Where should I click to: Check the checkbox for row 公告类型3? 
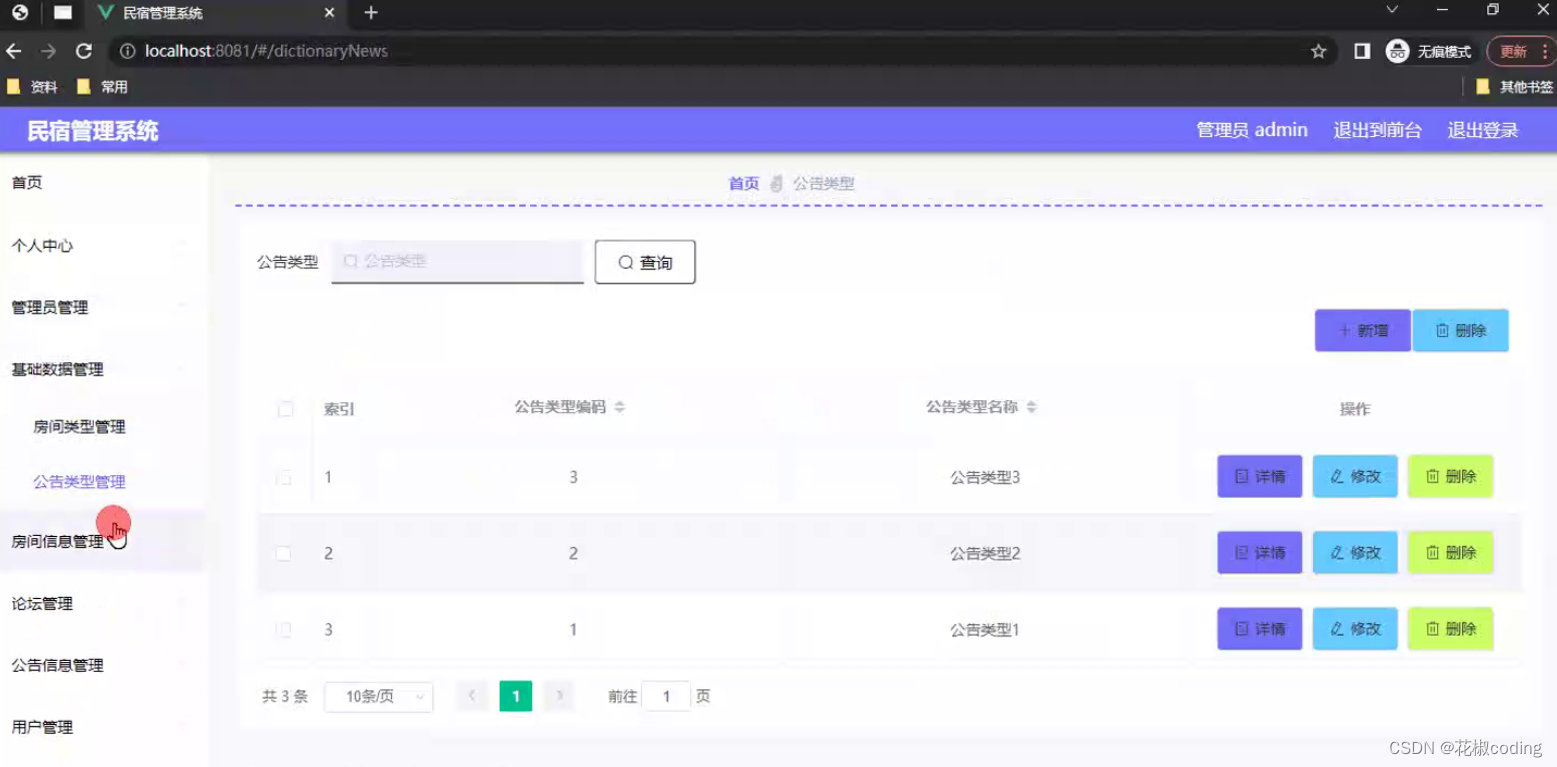pos(284,477)
